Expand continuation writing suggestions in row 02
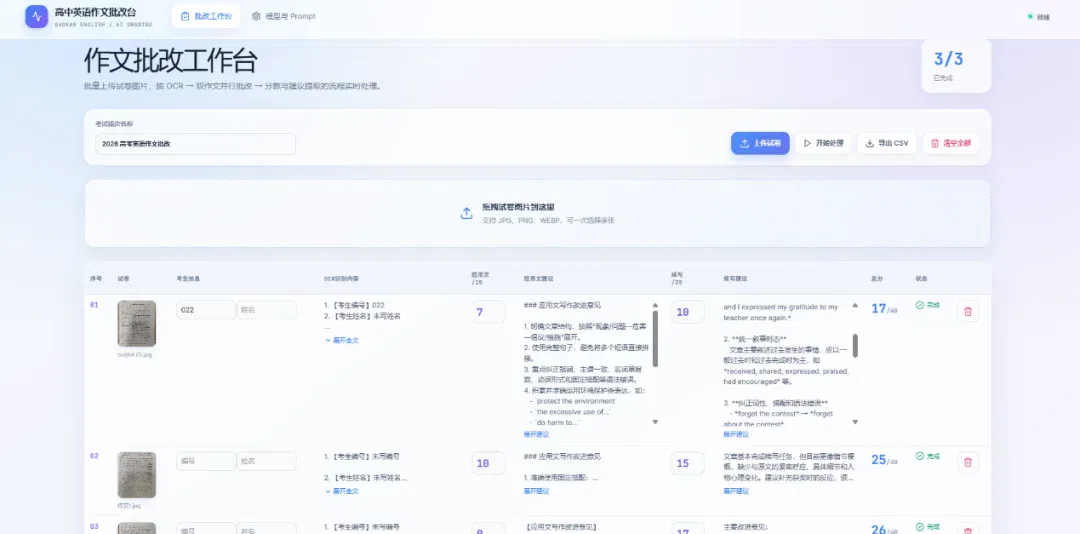Image resolution: width=1080 pixels, height=534 pixels. click(x=736, y=491)
